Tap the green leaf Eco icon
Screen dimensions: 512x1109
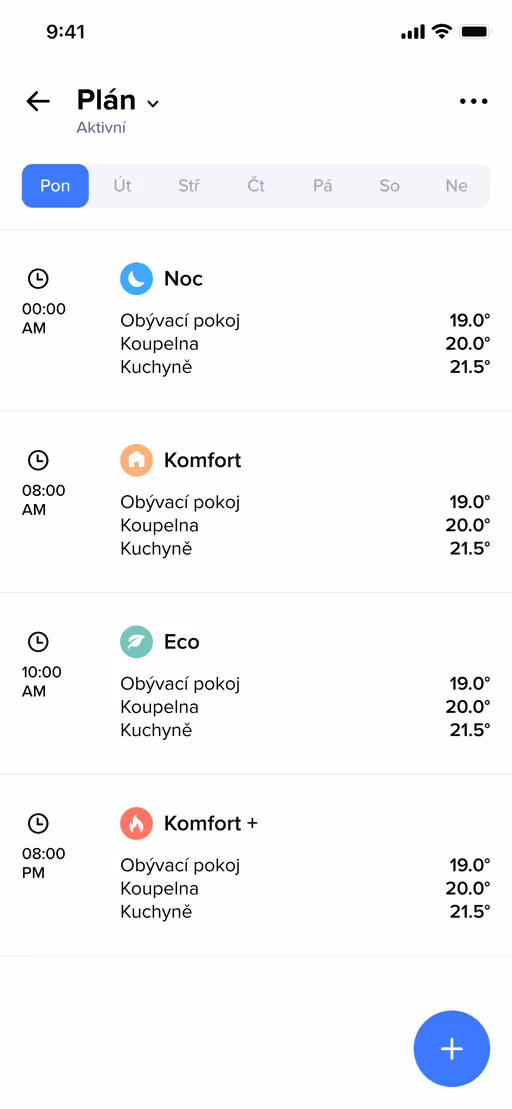[x=136, y=642]
